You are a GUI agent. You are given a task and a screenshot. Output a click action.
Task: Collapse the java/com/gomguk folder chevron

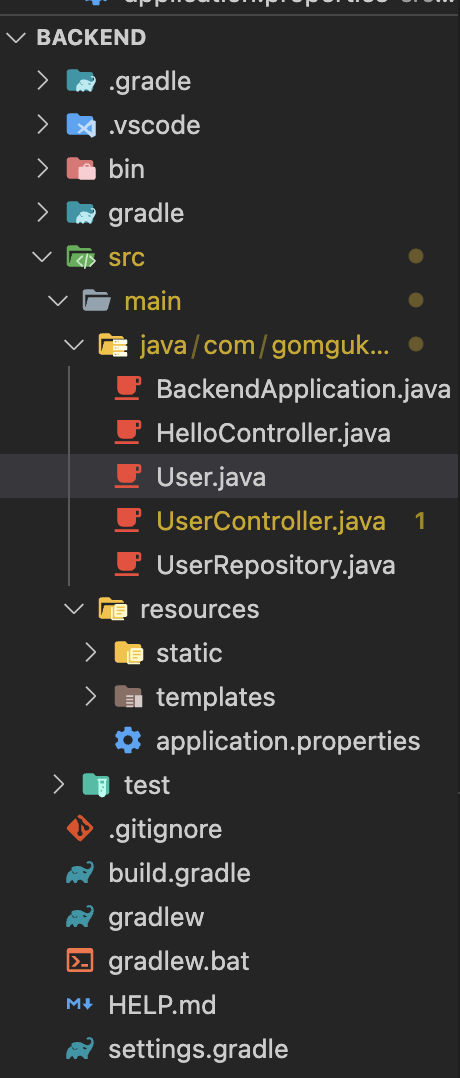point(74,345)
